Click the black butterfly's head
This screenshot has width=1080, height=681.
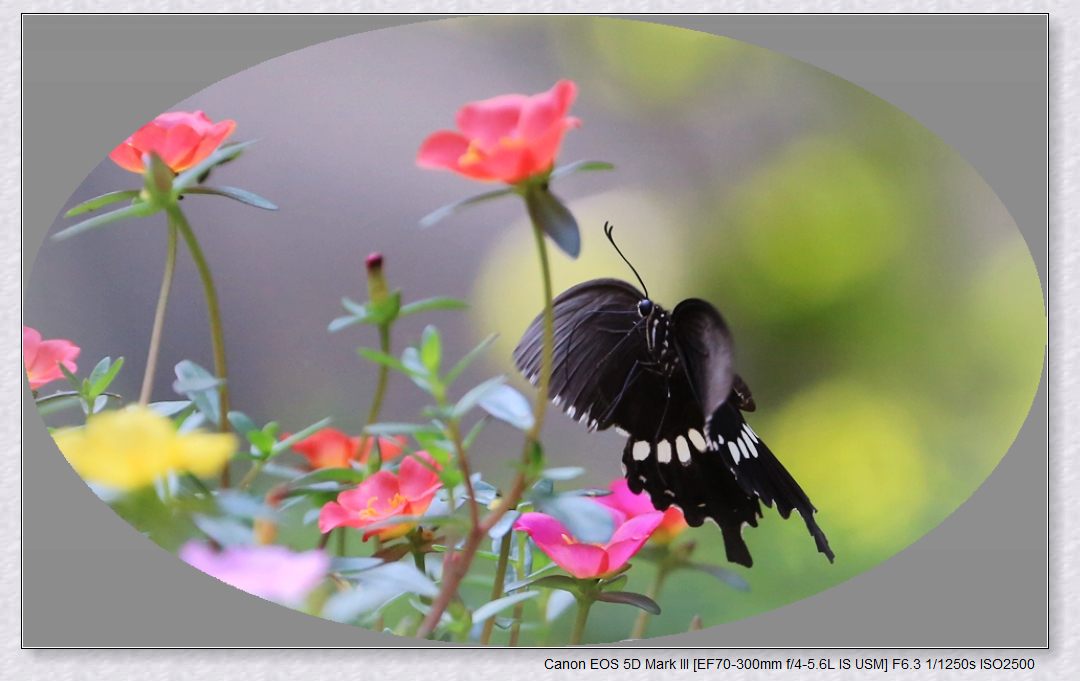(645, 307)
